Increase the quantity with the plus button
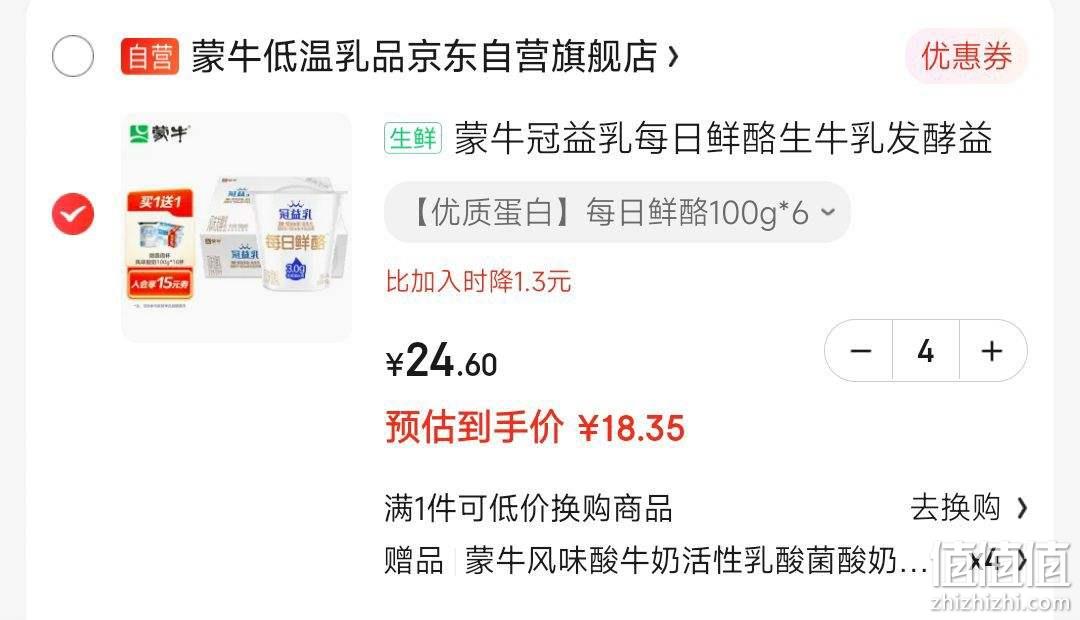Screen dimensions: 1080x620 click(992, 351)
